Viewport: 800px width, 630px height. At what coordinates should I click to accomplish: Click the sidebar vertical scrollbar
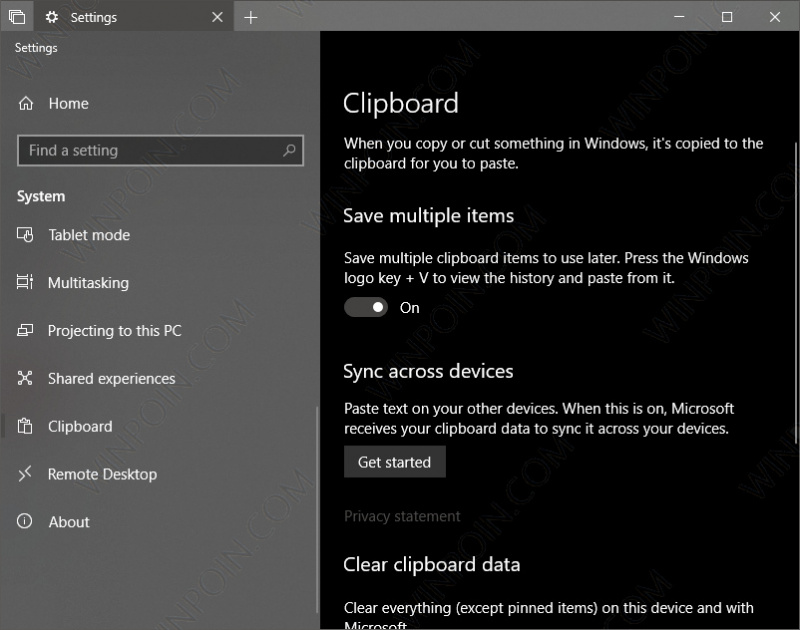[317, 509]
